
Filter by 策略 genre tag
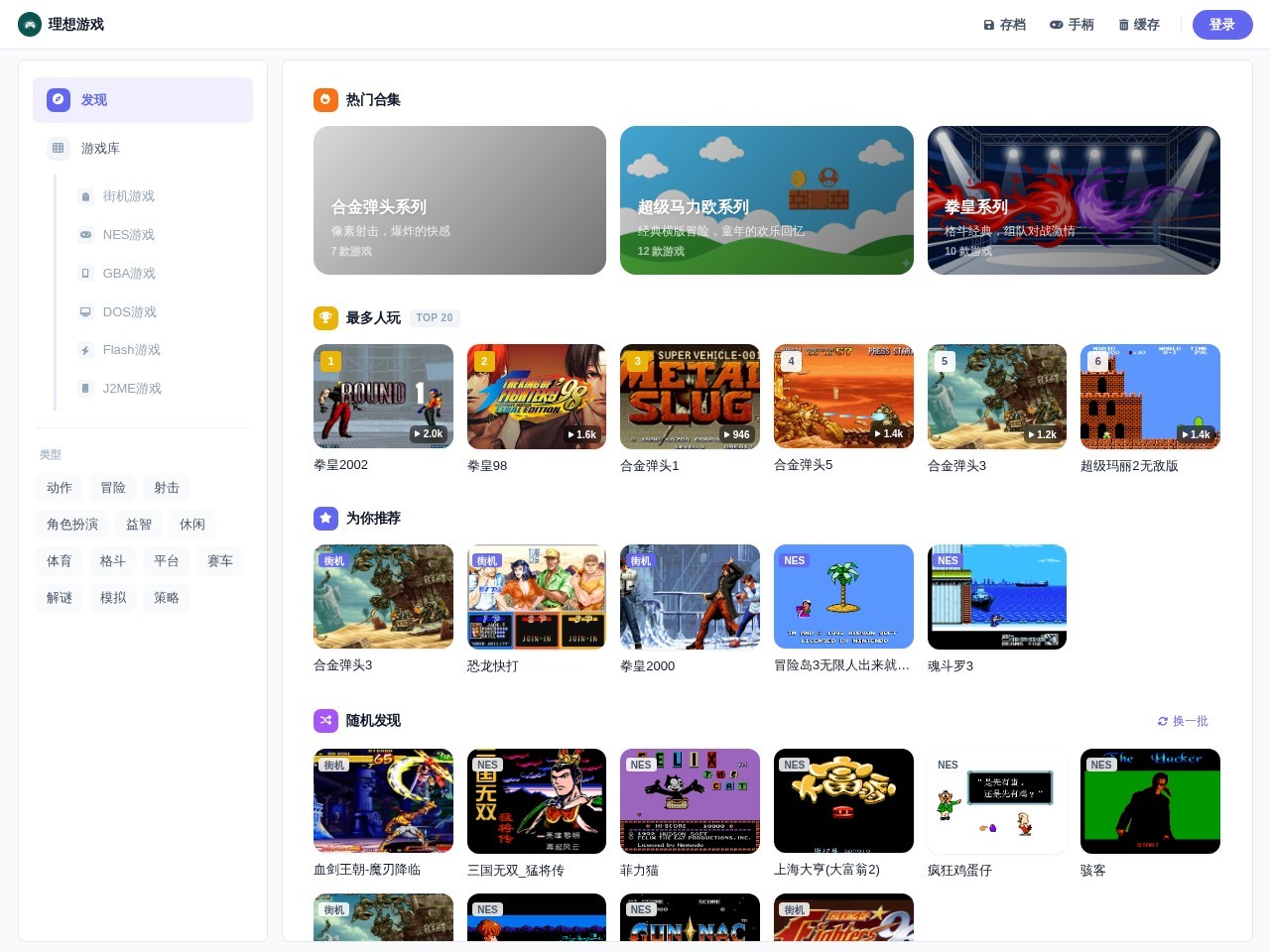pyautogui.click(x=167, y=598)
